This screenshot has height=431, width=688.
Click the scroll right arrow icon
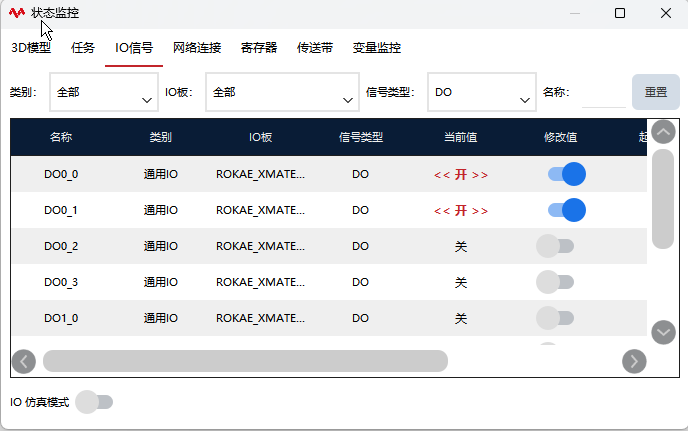tap(634, 362)
